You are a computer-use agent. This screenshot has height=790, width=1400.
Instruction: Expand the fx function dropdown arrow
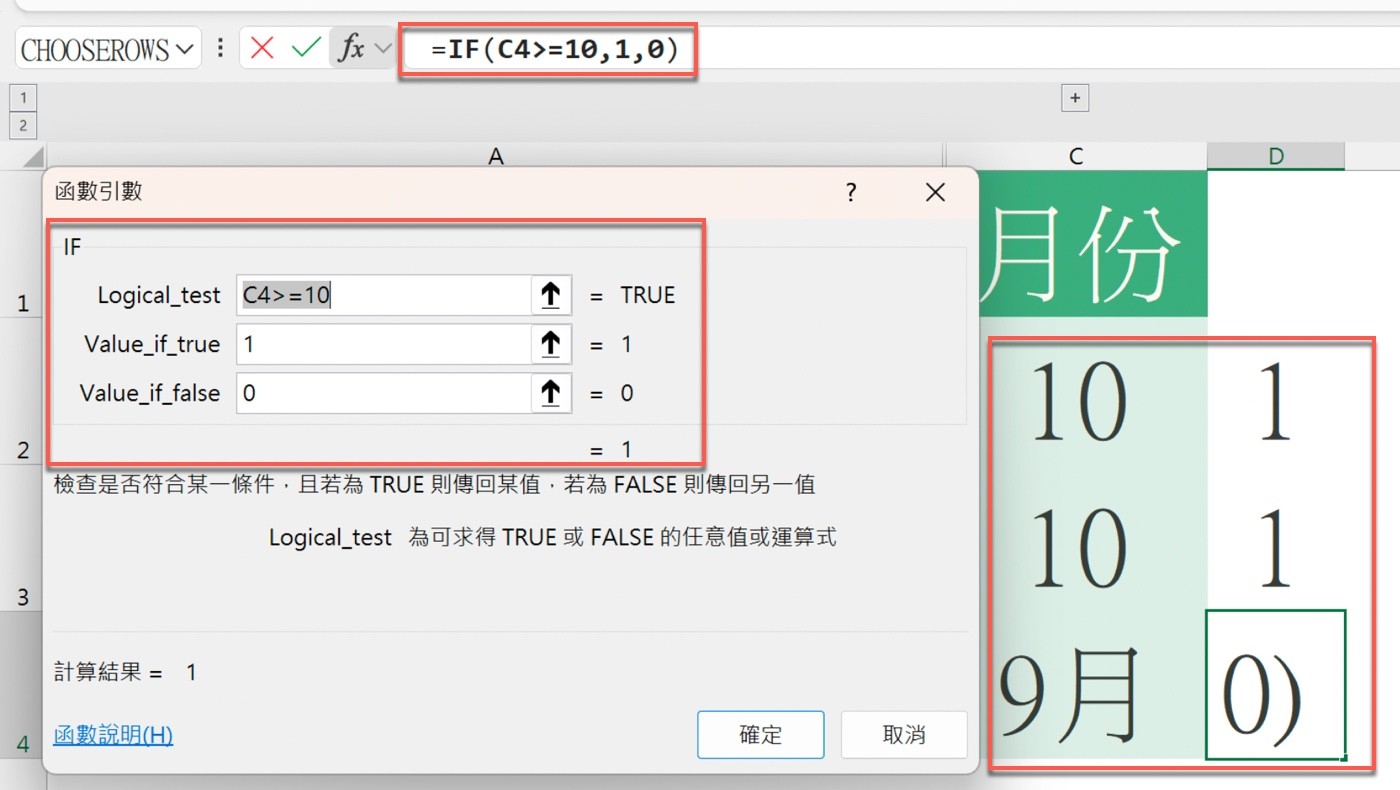tap(383, 48)
